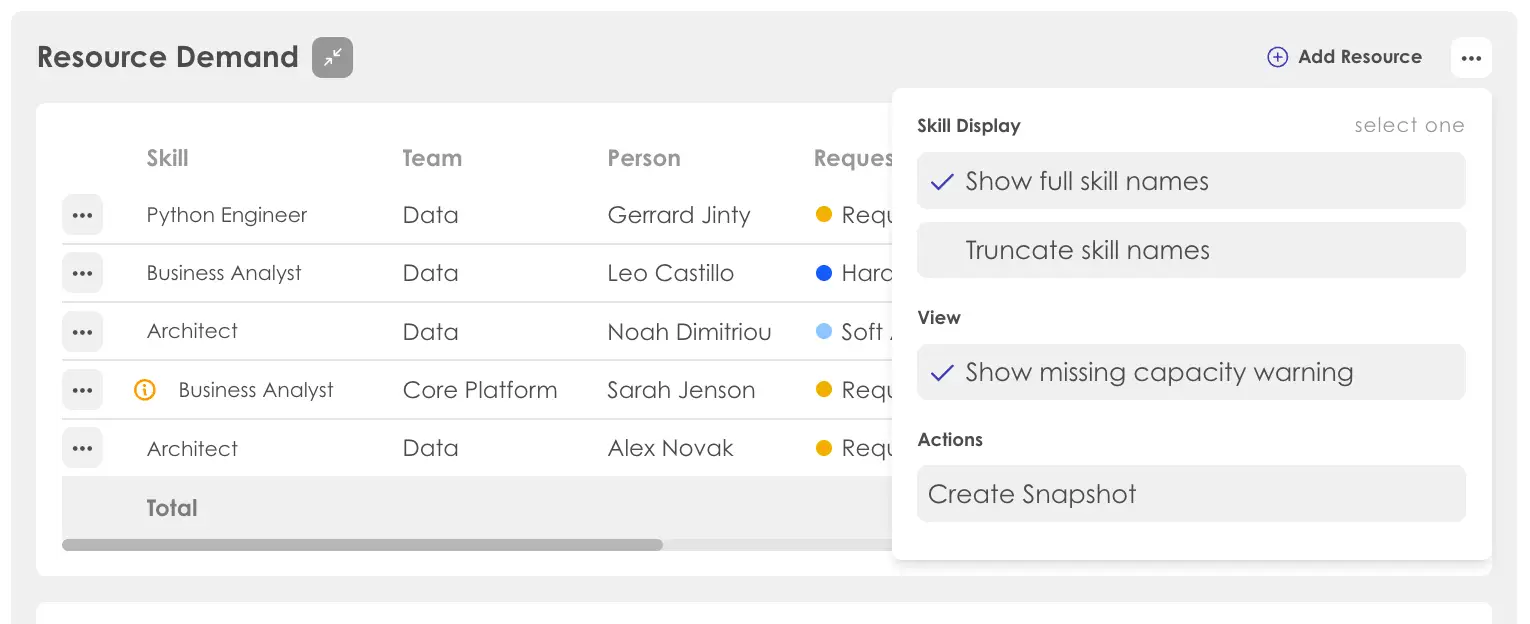
Task: Open row menu for Alex Novak
Action: (x=82, y=448)
